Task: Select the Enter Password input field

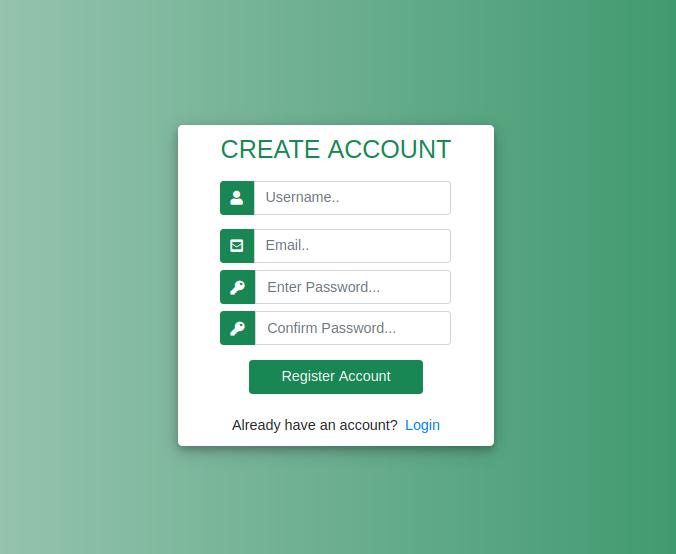Action: 353,287
